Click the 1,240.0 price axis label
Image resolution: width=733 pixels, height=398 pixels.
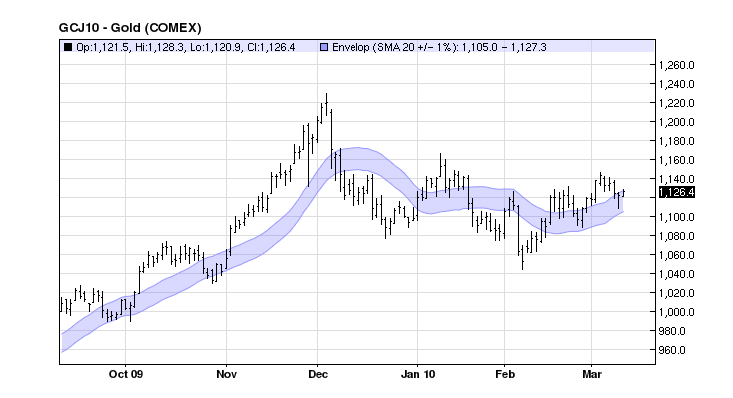(x=676, y=84)
